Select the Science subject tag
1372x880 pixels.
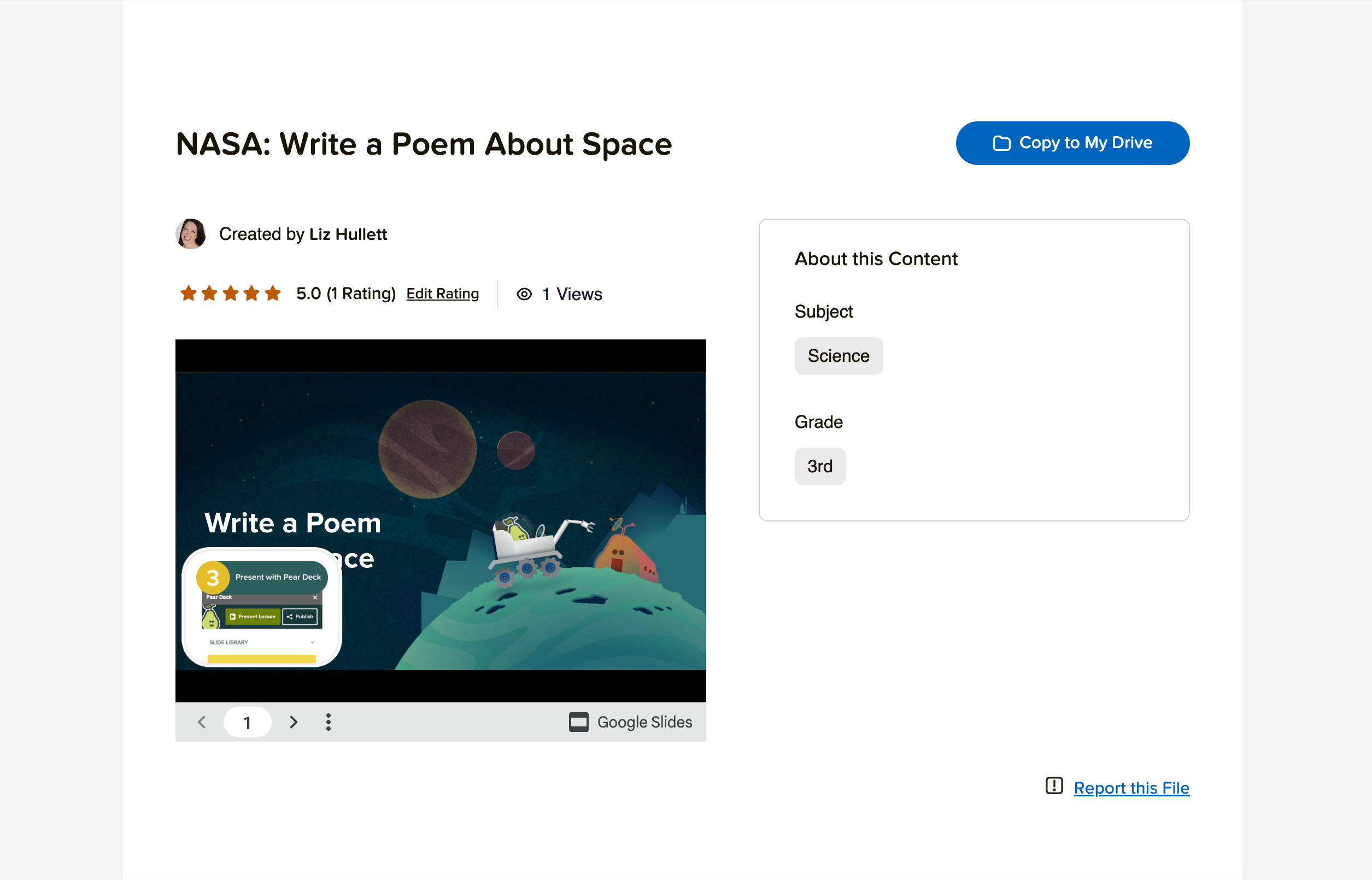point(839,356)
